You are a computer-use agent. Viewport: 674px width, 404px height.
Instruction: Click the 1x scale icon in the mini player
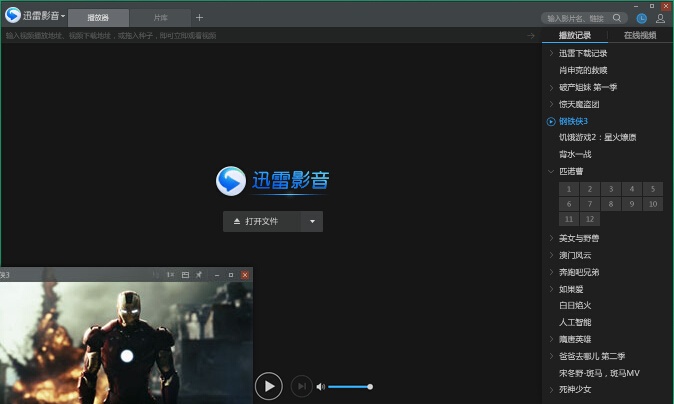[170, 274]
